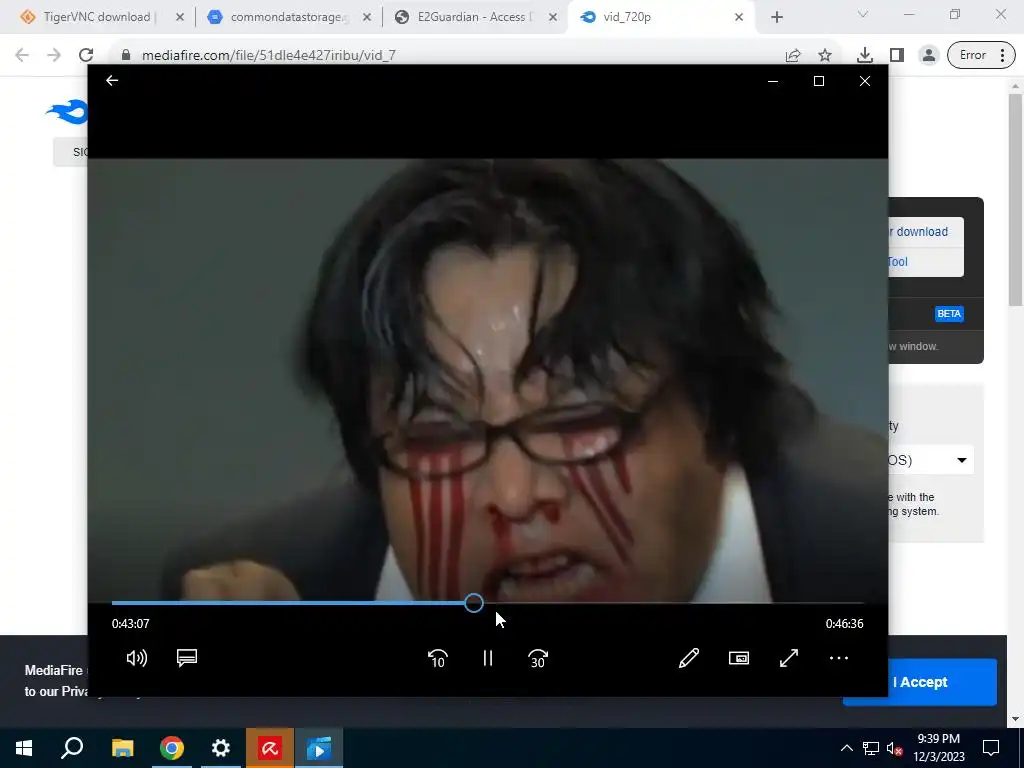Close the commondatastorage tab
1024x768 pixels.
[367, 17]
